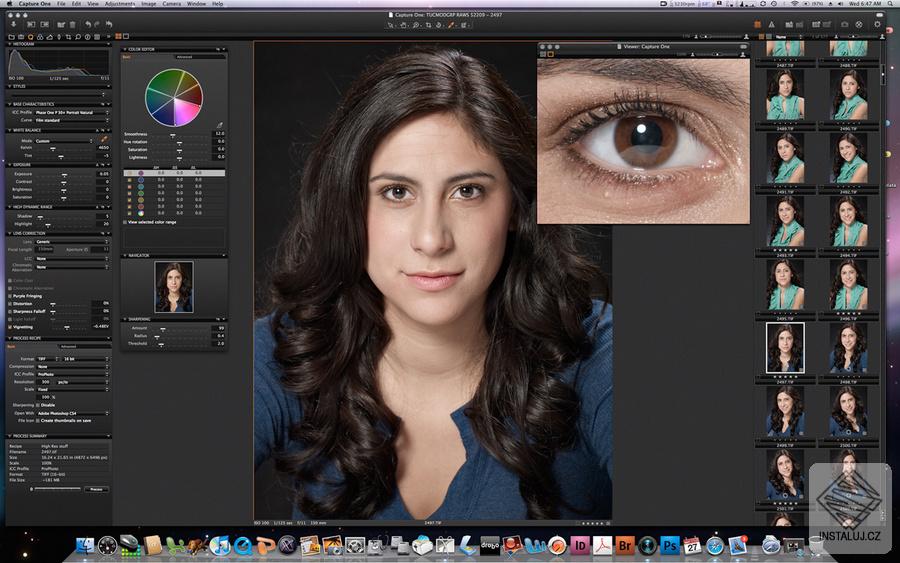Switch to Process Recipe Advanced tab

pyautogui.click(x=84, y=347)
